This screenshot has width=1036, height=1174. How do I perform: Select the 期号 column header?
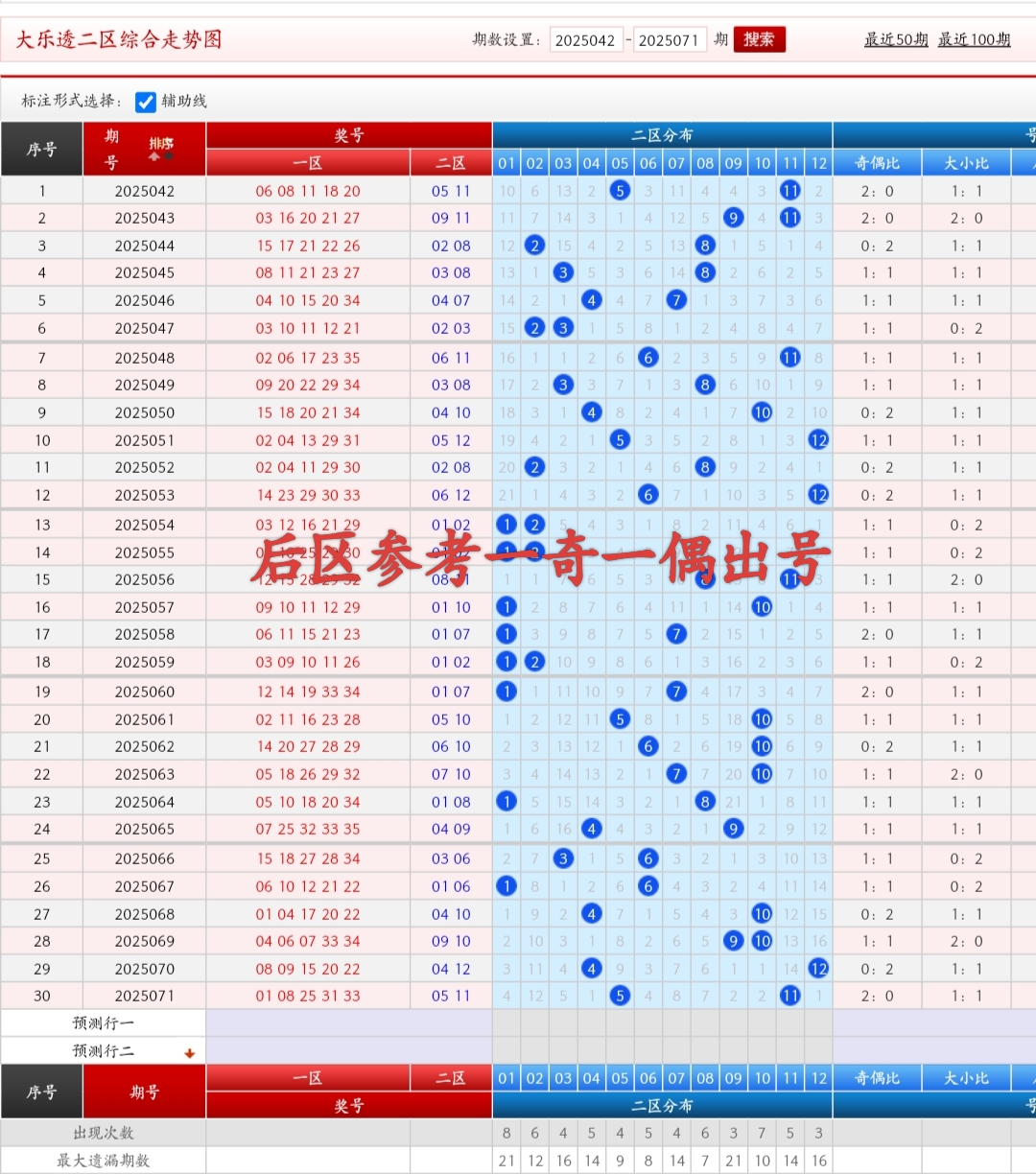coord(112,149)
